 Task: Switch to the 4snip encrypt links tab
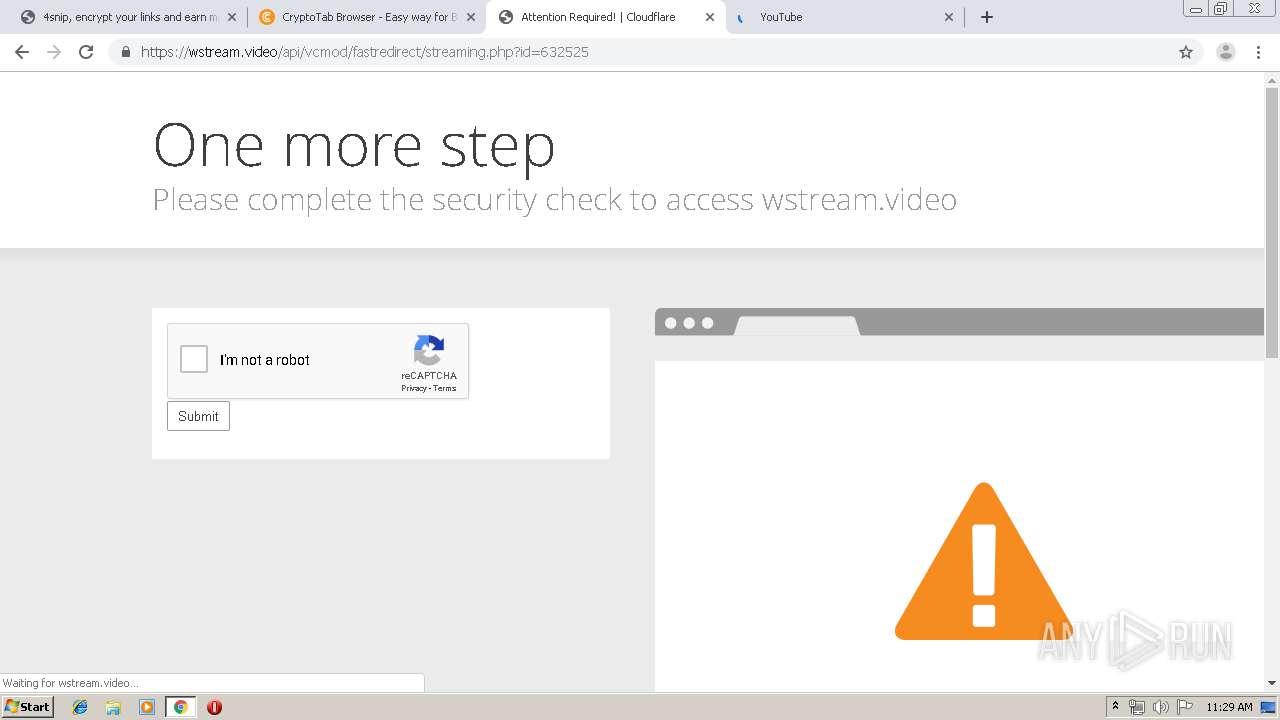click(130, 17)
